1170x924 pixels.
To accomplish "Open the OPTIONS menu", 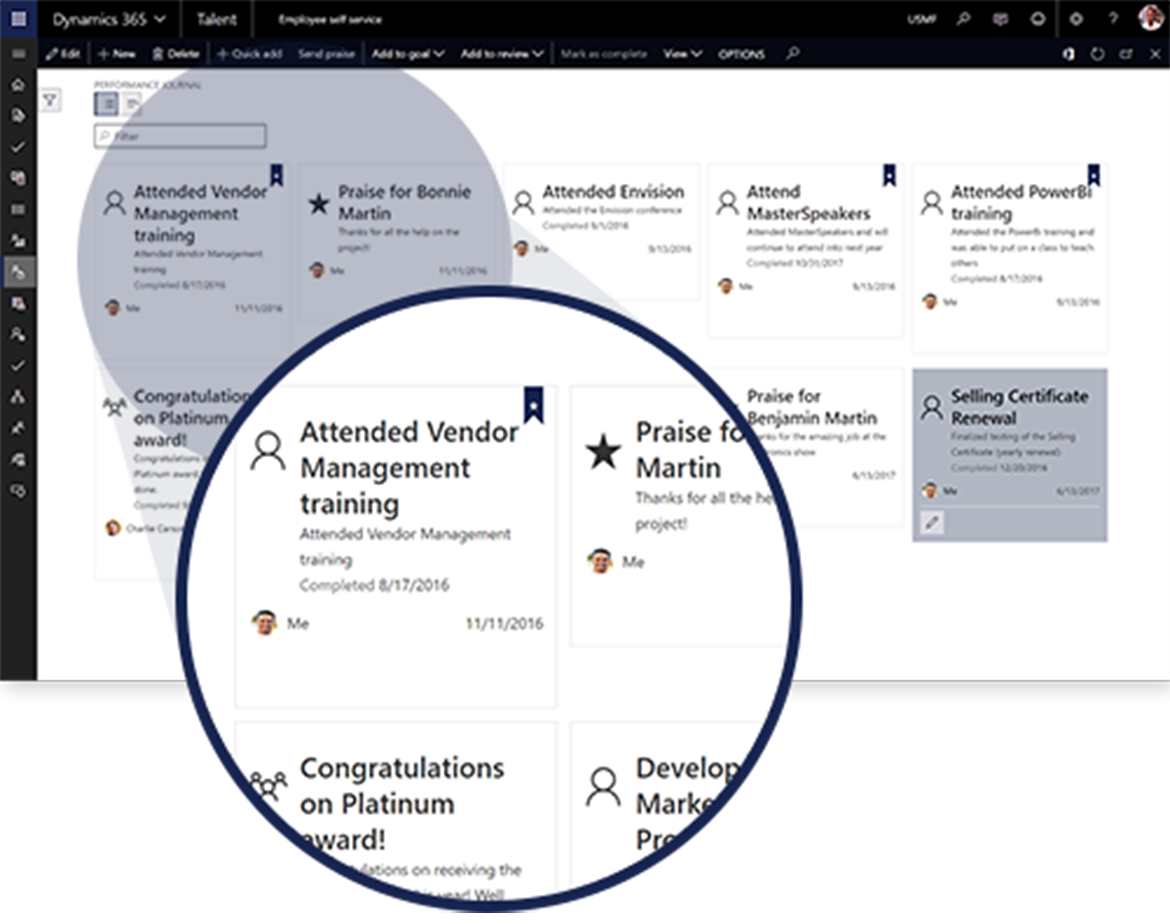I will tap(741, 54).
